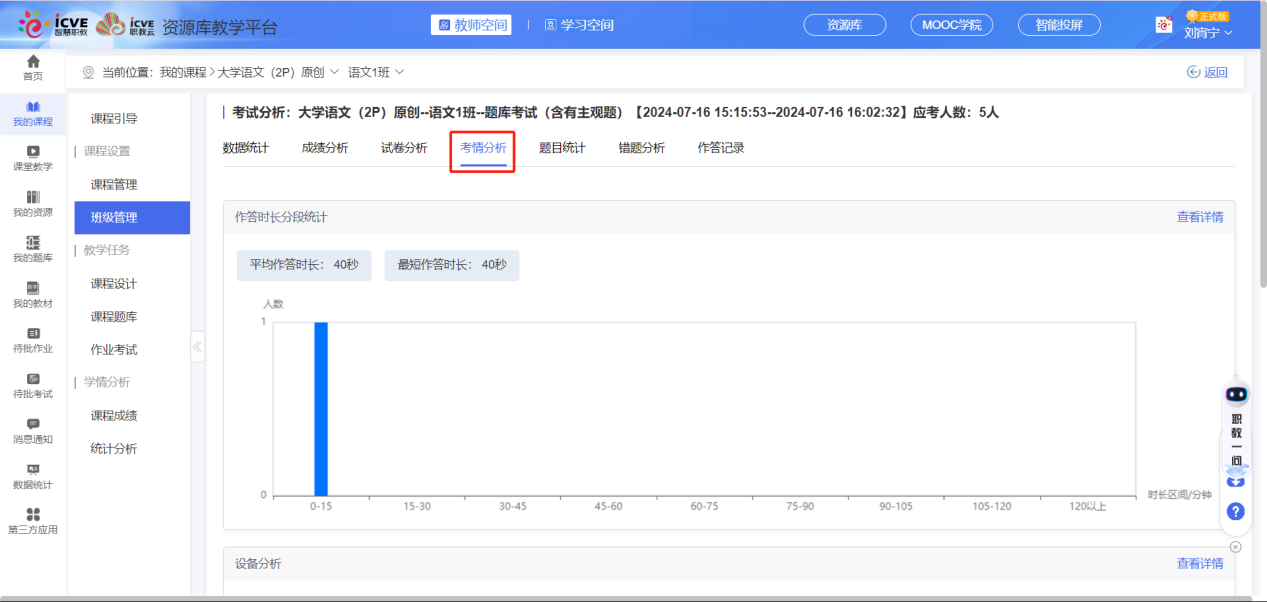Image resolution: width=1267 pixels, height=602 pixels.
Task: Switch to the 成绩分析 tab
Action: coord(325,148)
